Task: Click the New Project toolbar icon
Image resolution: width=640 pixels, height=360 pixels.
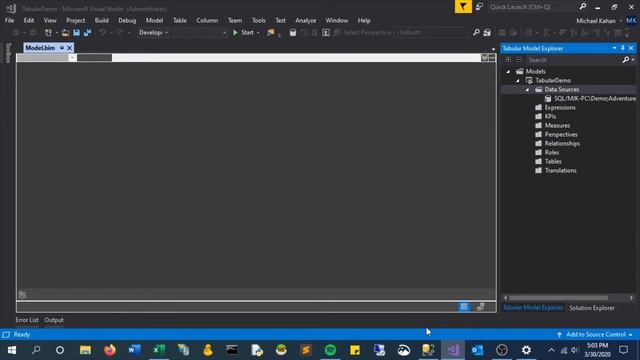Action: [x=49, y=33]
